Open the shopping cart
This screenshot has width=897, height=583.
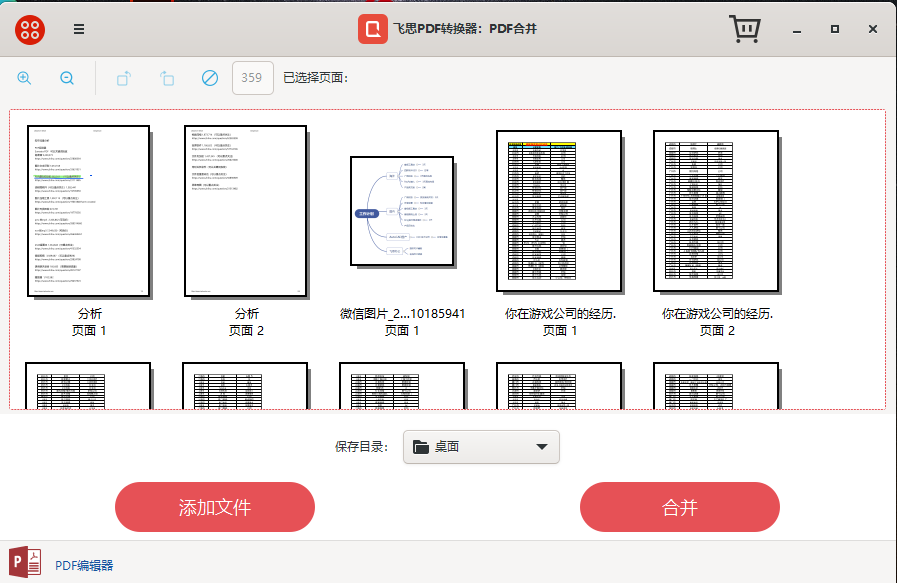click(744, 29)
